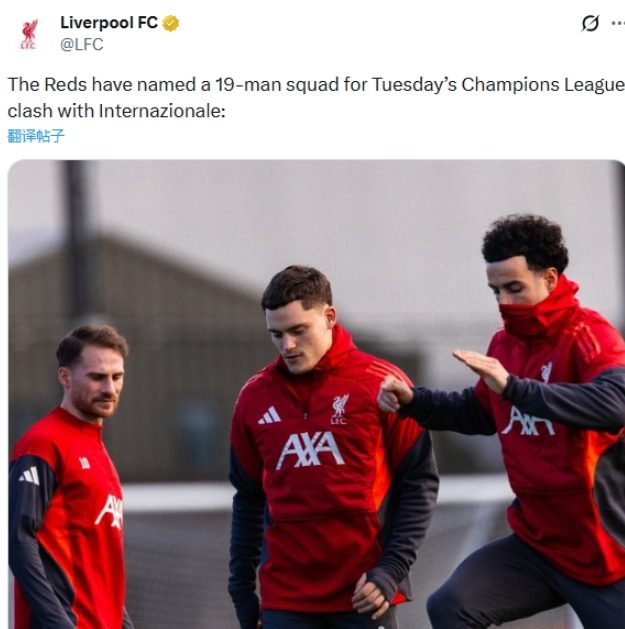Click the Adidas logo on left player's sleeve

(x=30, y=476)
